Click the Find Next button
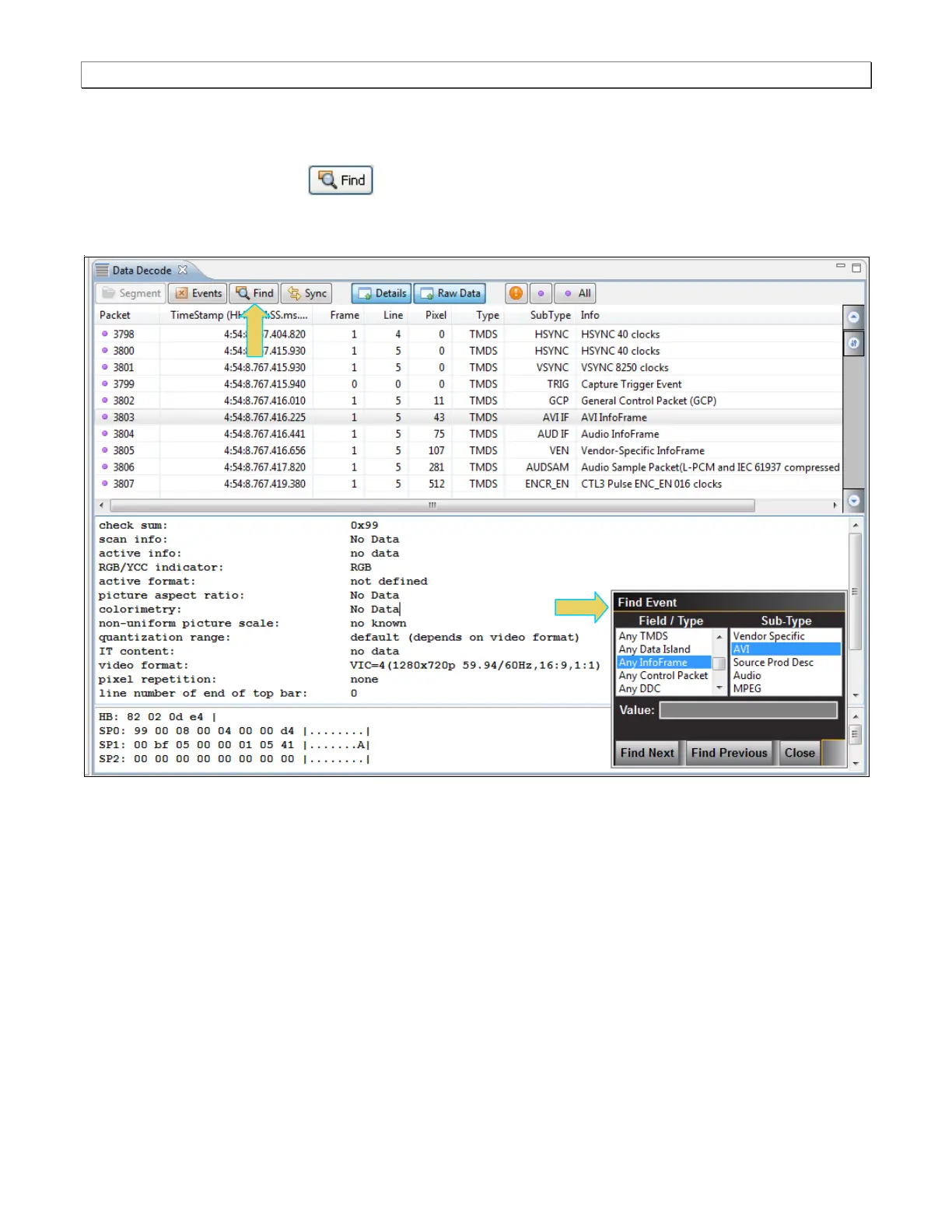Screen dimensions: 952x1232 click(647, 753)
